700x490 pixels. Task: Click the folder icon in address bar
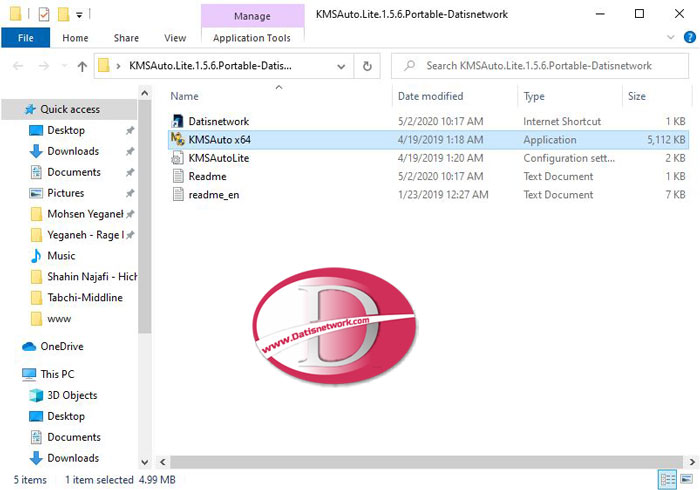click(104, 66)
